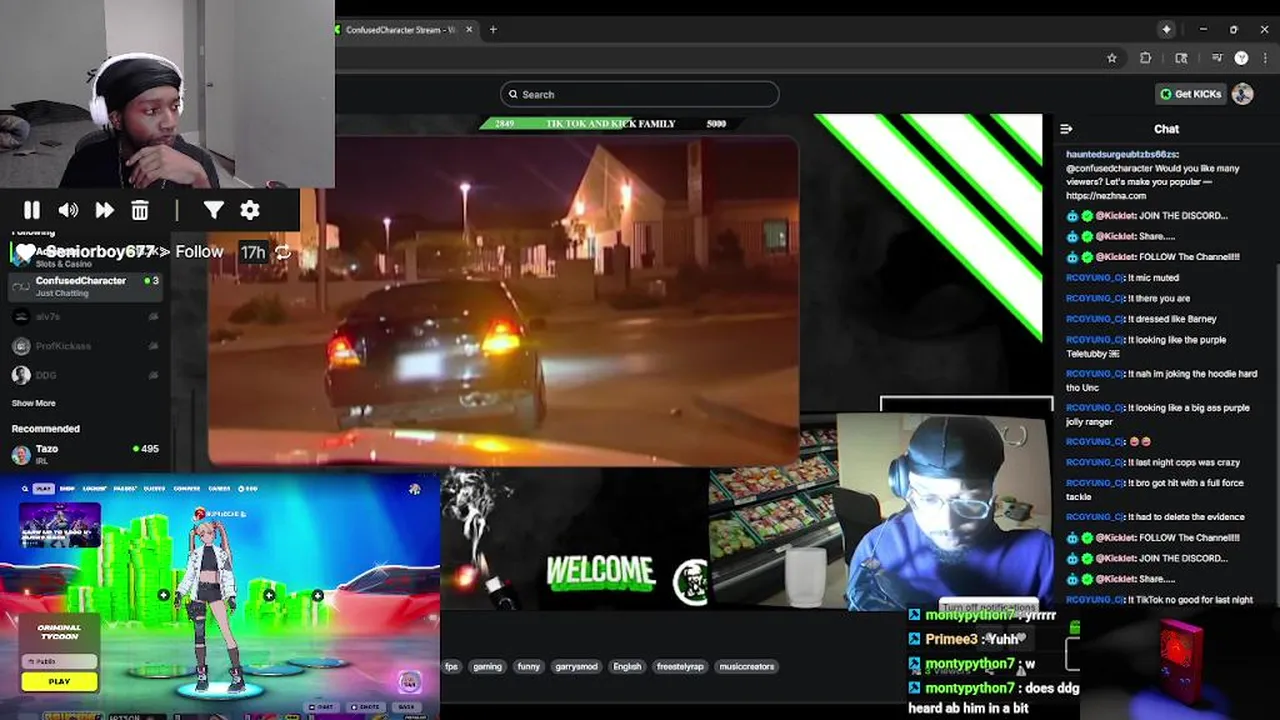Collapse chat with the arrow icon

[1066, 129]
